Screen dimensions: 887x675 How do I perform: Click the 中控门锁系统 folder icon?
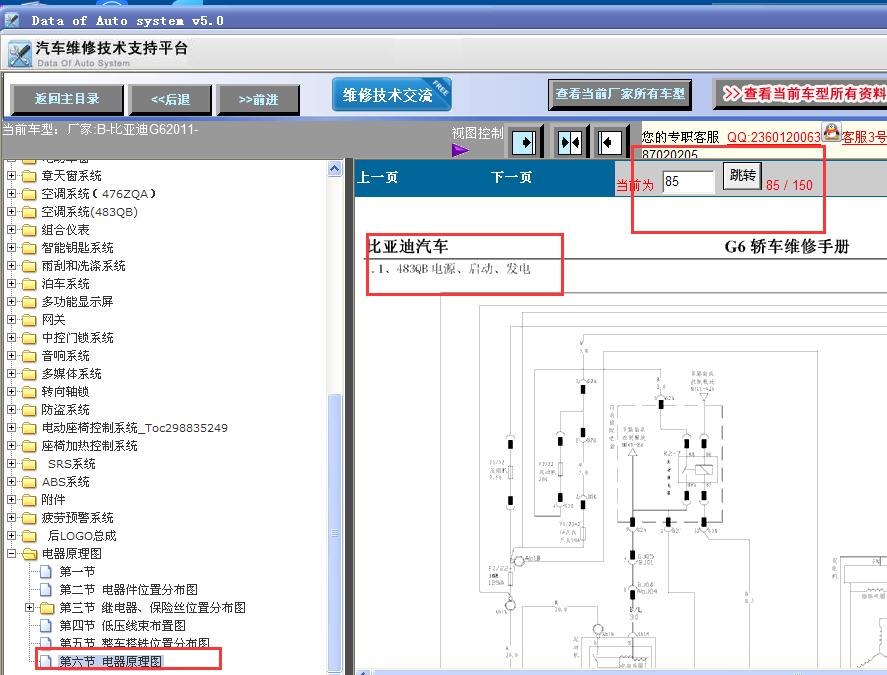[x=29, y=338]
